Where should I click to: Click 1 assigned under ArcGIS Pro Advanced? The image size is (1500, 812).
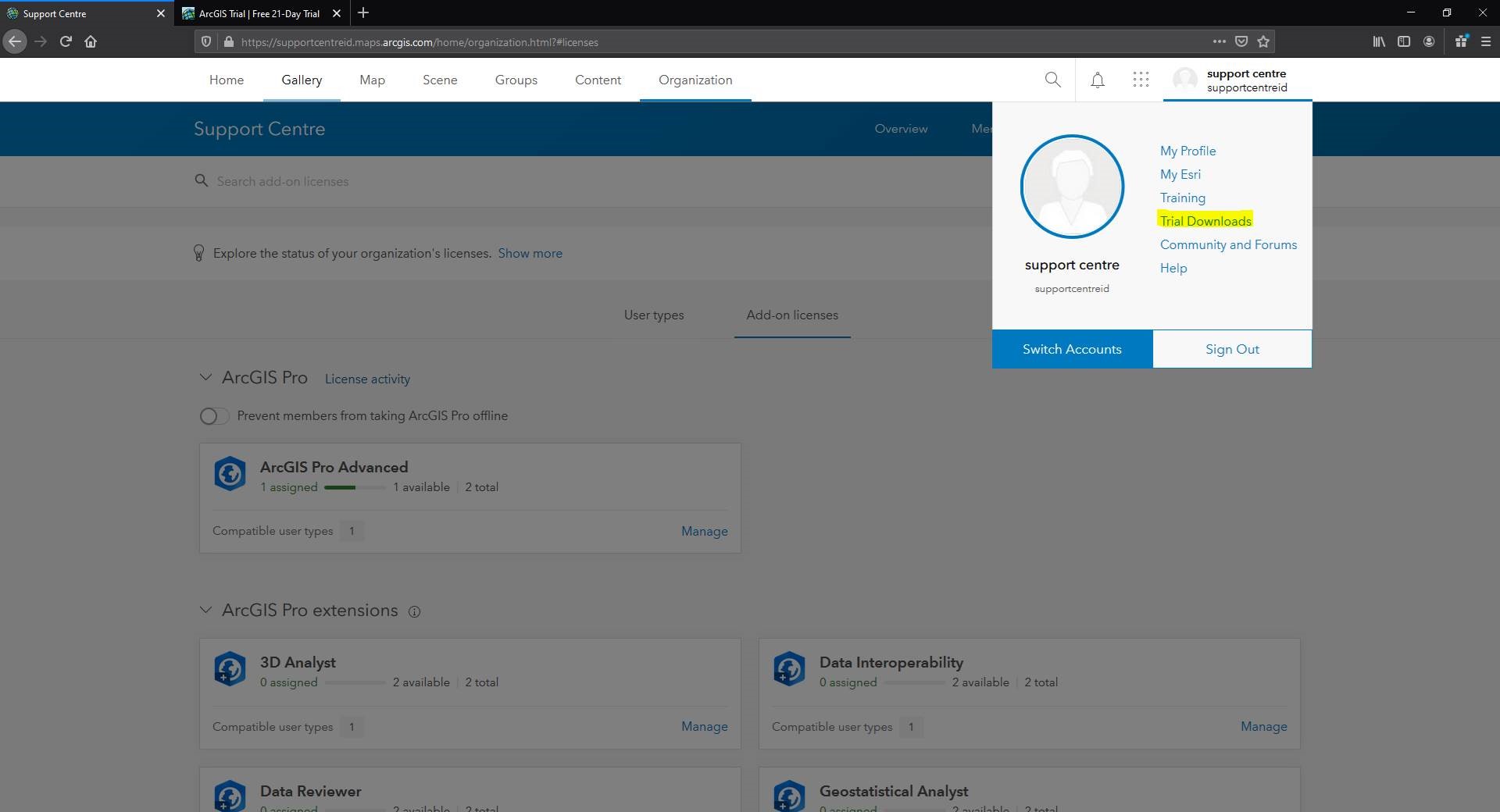click(x=289, y=487)
